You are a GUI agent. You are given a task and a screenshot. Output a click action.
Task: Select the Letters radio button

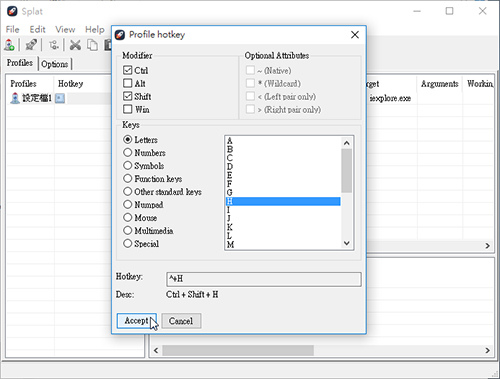click(x=128, y=139)
